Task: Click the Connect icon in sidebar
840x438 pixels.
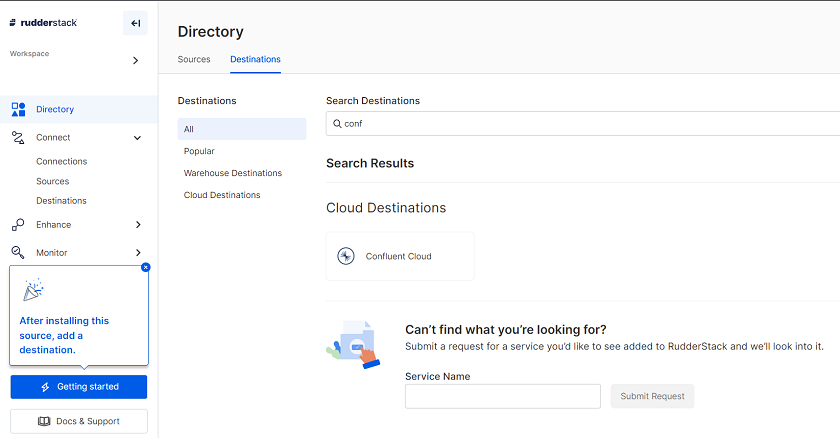Action: (x=18, y=137)
